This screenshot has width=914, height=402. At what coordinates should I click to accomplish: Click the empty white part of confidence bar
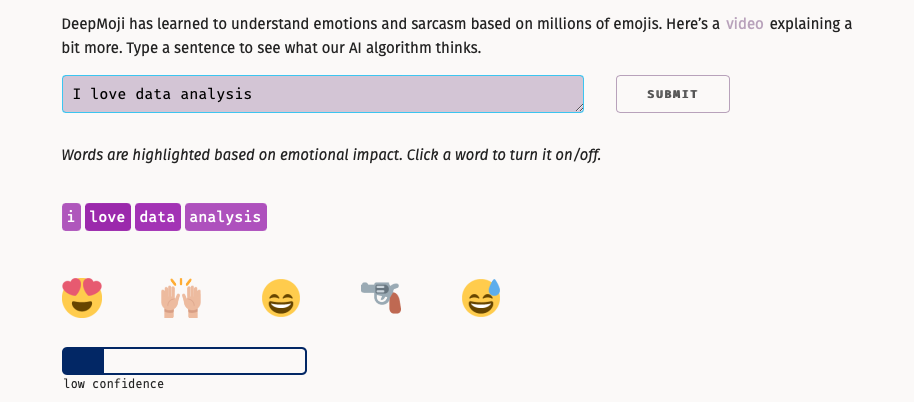tap(204, 361)
